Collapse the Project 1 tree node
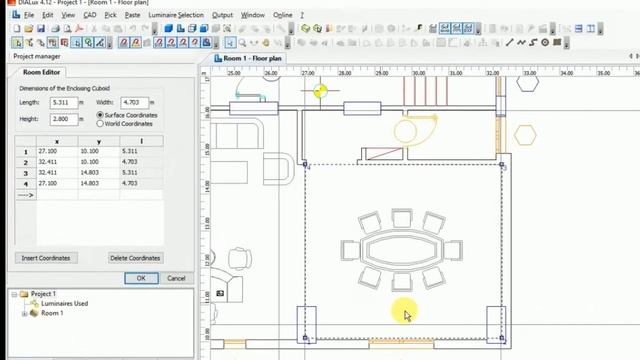 [15, 294]
